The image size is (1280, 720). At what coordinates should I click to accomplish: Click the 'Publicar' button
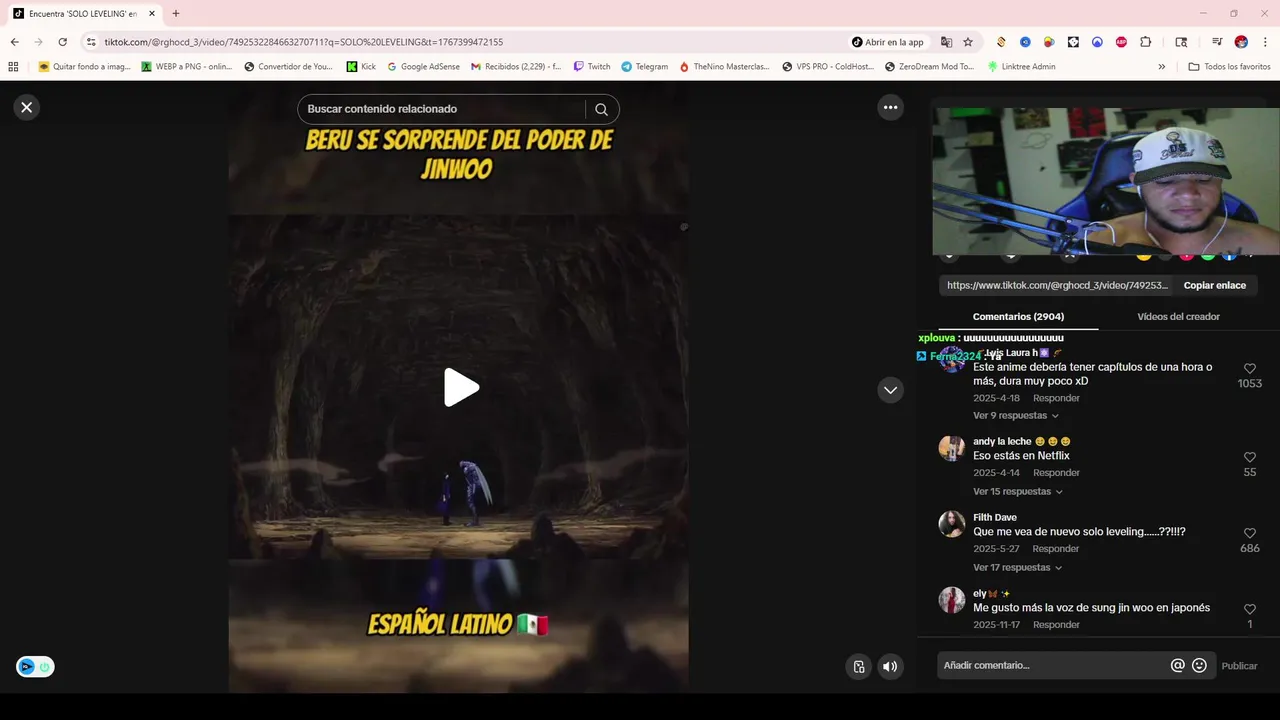pyautogui.click(x=1239, y=666)
